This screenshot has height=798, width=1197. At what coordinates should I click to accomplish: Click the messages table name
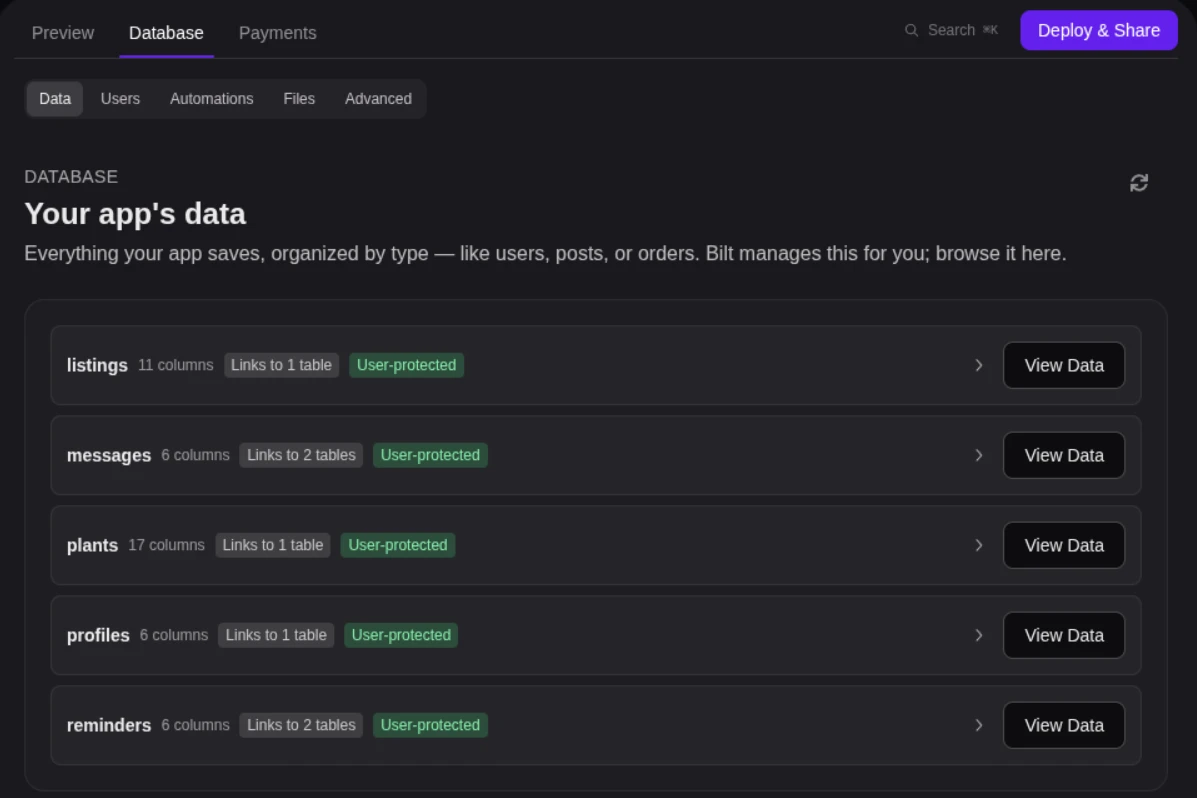(x=108, y=456)
